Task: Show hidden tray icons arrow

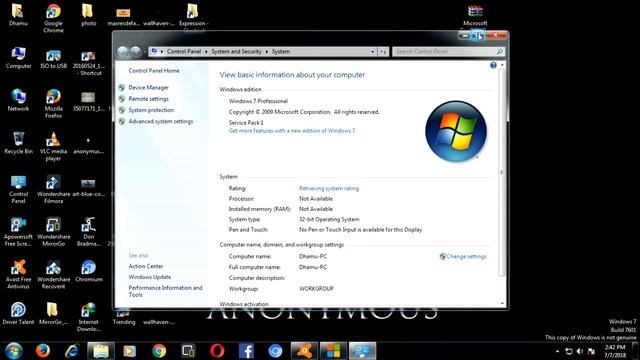Action: point(557,351)
